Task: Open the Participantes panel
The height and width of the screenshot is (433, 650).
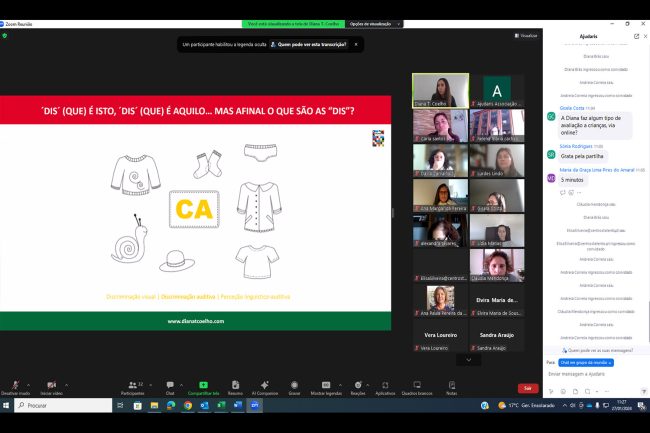Action: coord(131,385)
